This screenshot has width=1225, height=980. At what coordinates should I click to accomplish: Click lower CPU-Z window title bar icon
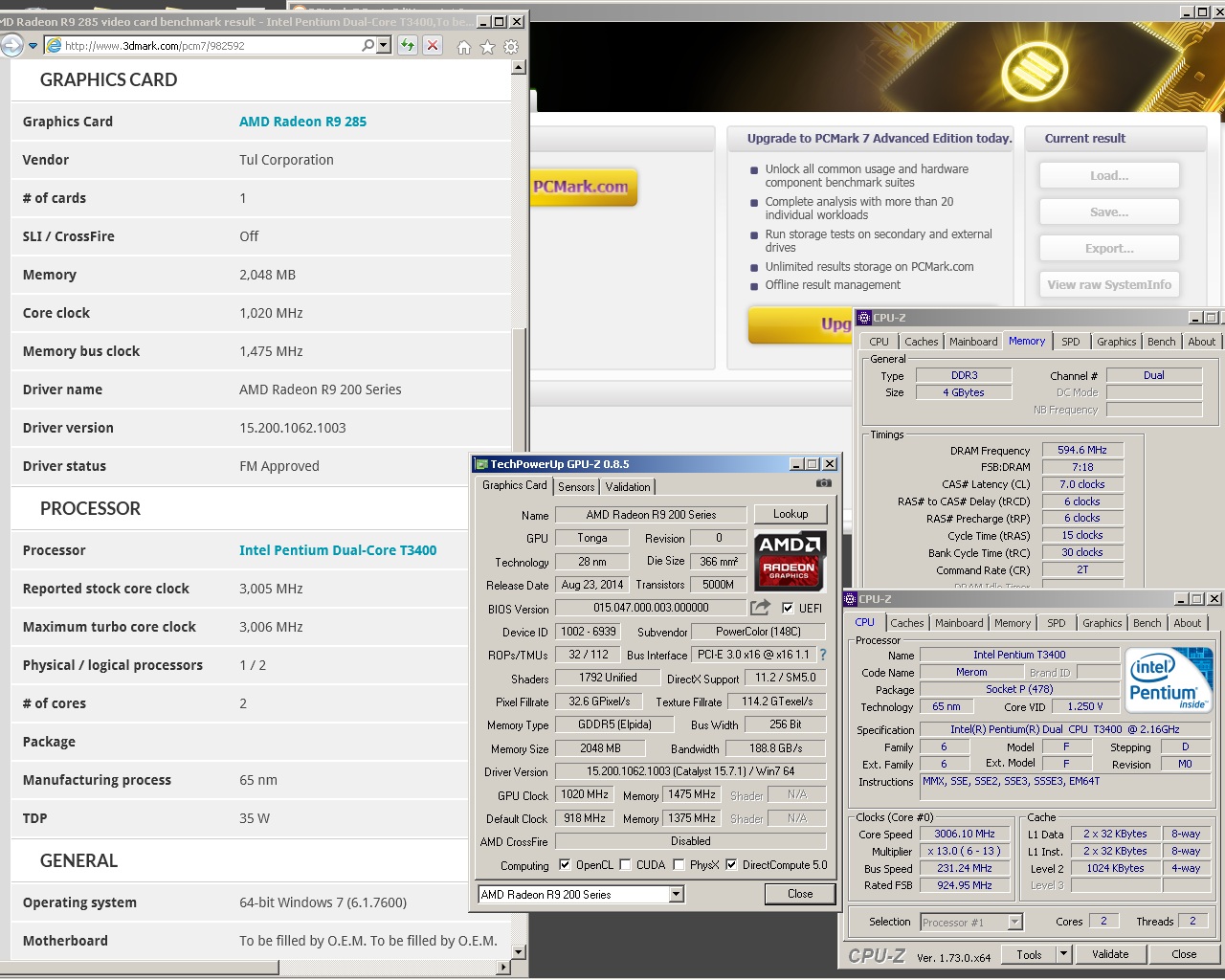pos(850,599)
